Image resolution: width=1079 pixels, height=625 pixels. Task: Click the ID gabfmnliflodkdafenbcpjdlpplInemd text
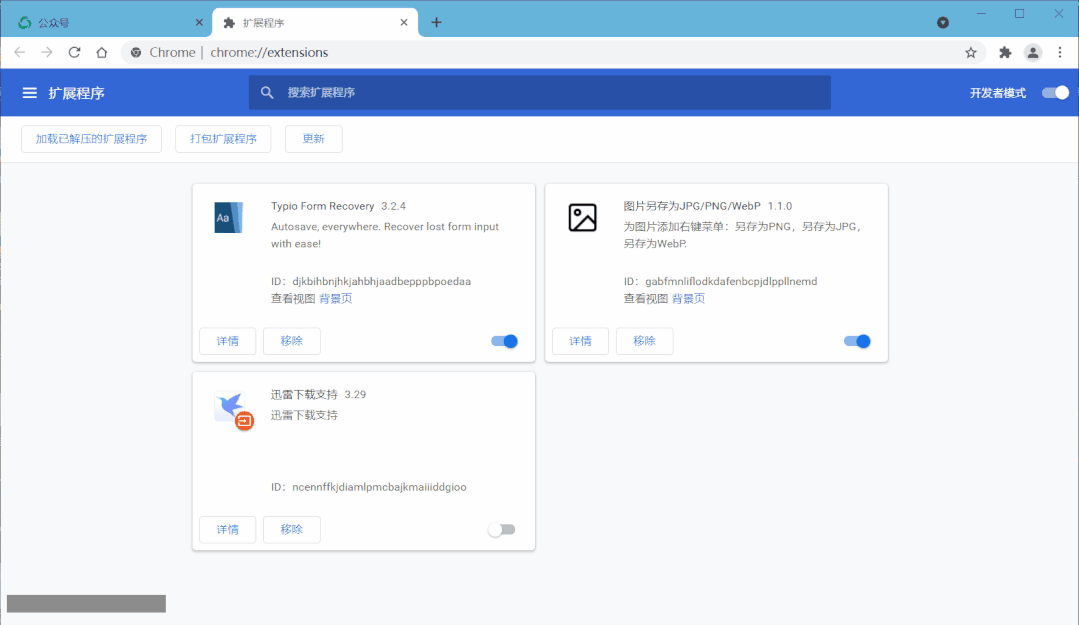coord(720,282)
